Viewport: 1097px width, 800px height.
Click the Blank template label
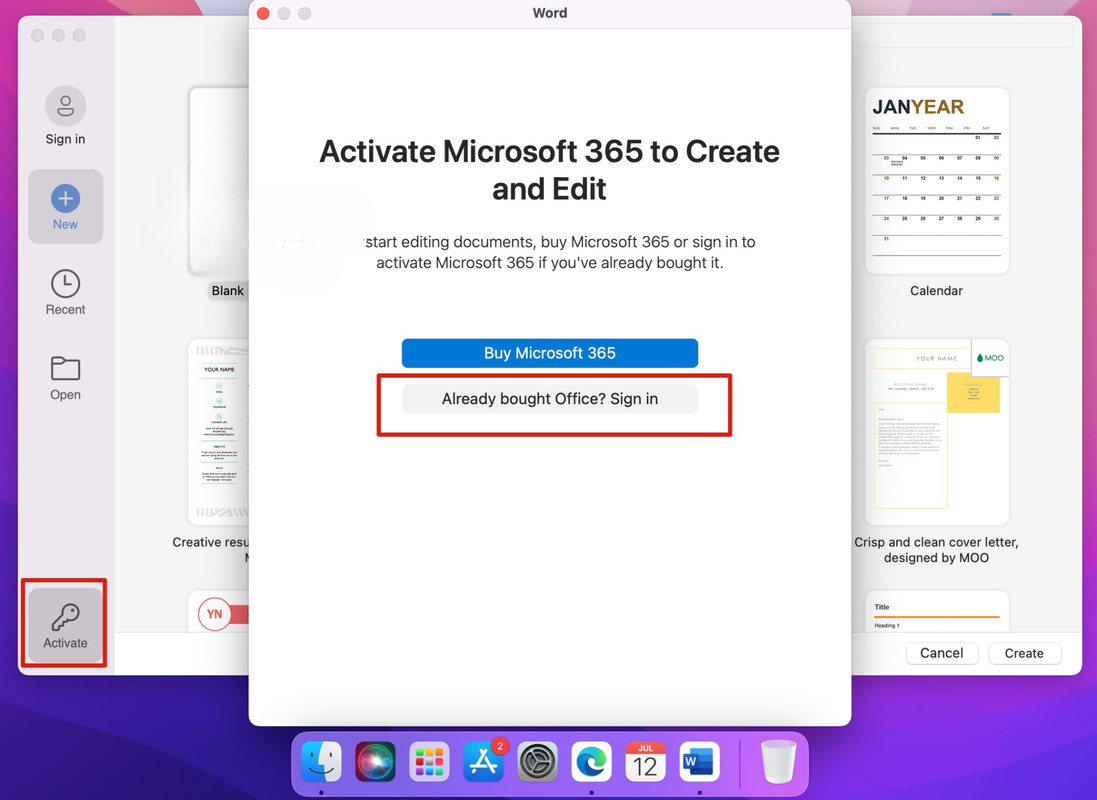(227, 290)
